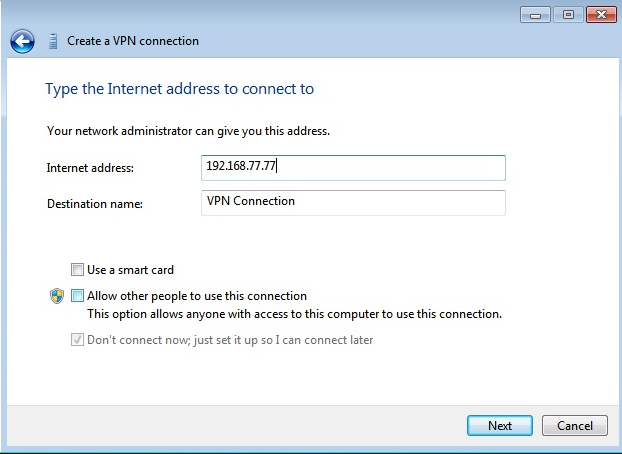Click the Don't connect now checkbox
Screen dimensions: 622x454
pos(77,340)
